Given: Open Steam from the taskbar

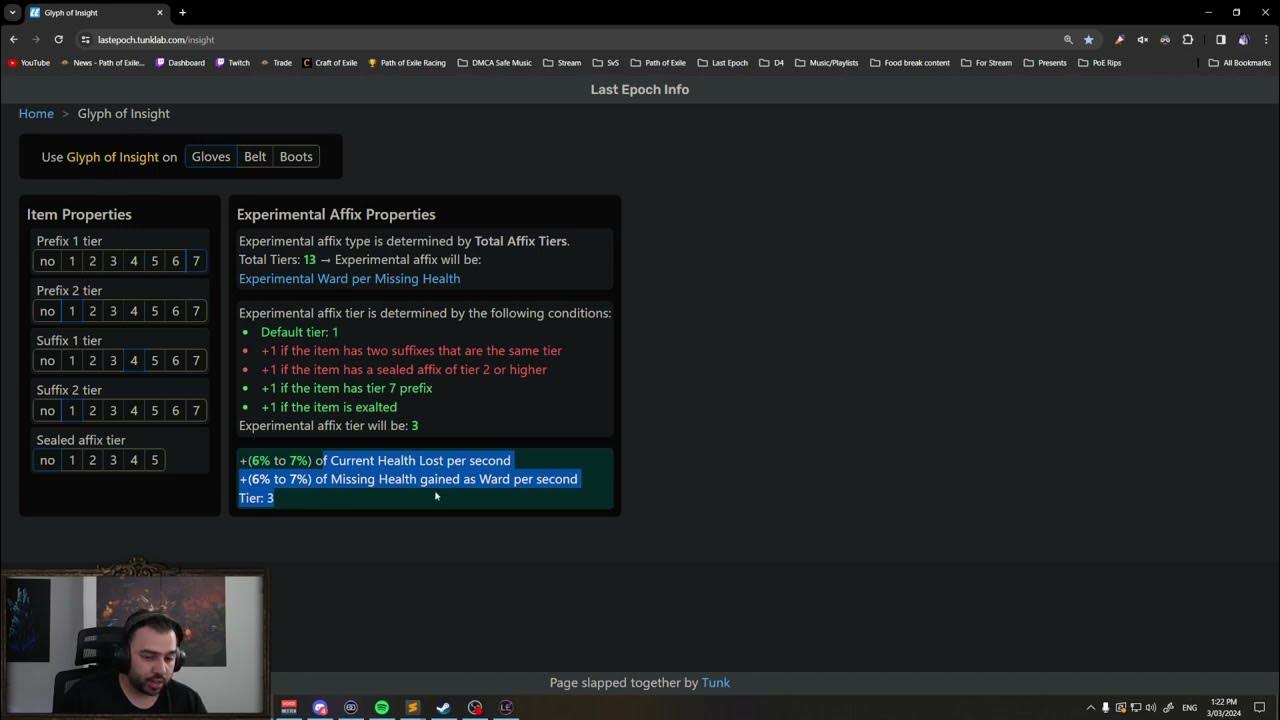Looking at the screenshot, I should pyautogui.click(x=443, y=707).
